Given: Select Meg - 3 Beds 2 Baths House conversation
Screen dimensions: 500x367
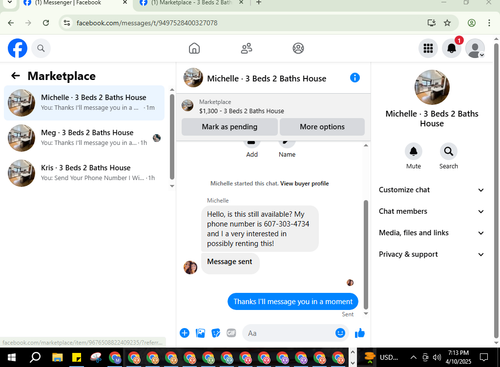Looking at the screenshot, I should [x=84, y=138].
